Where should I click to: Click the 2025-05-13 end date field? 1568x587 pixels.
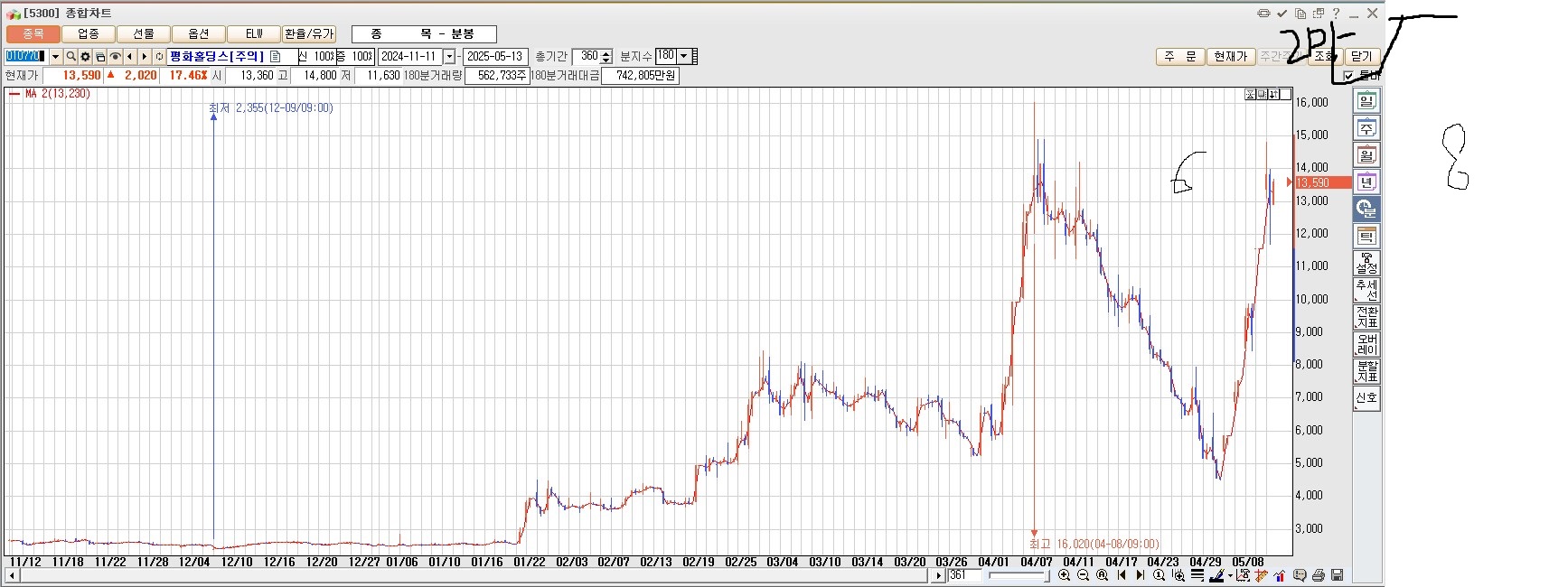pos(495,56)
